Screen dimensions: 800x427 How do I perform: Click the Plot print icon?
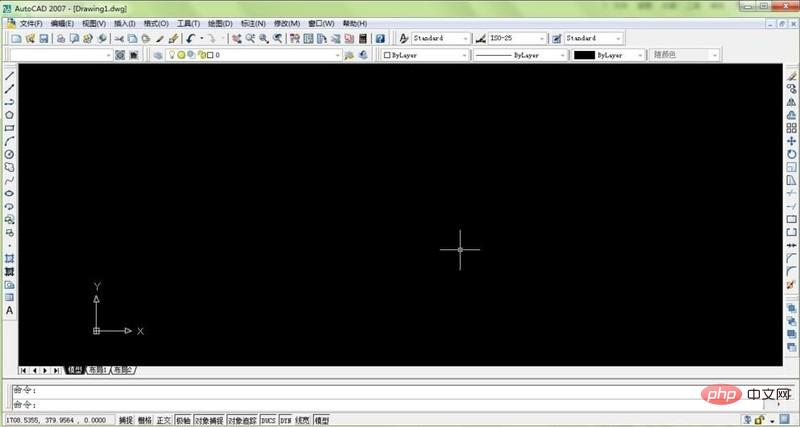point(61,38)
